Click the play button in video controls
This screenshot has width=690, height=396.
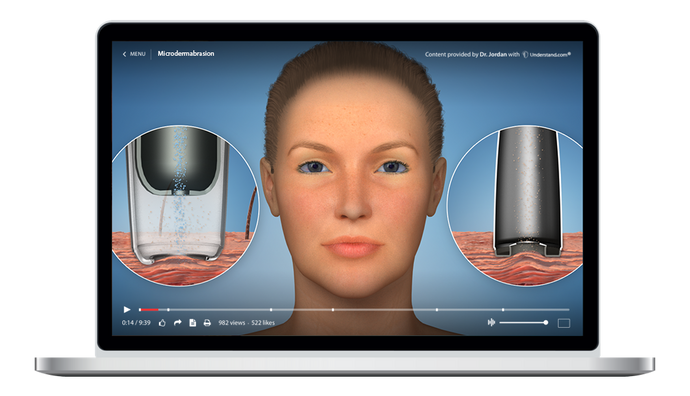tap(127, 310)
